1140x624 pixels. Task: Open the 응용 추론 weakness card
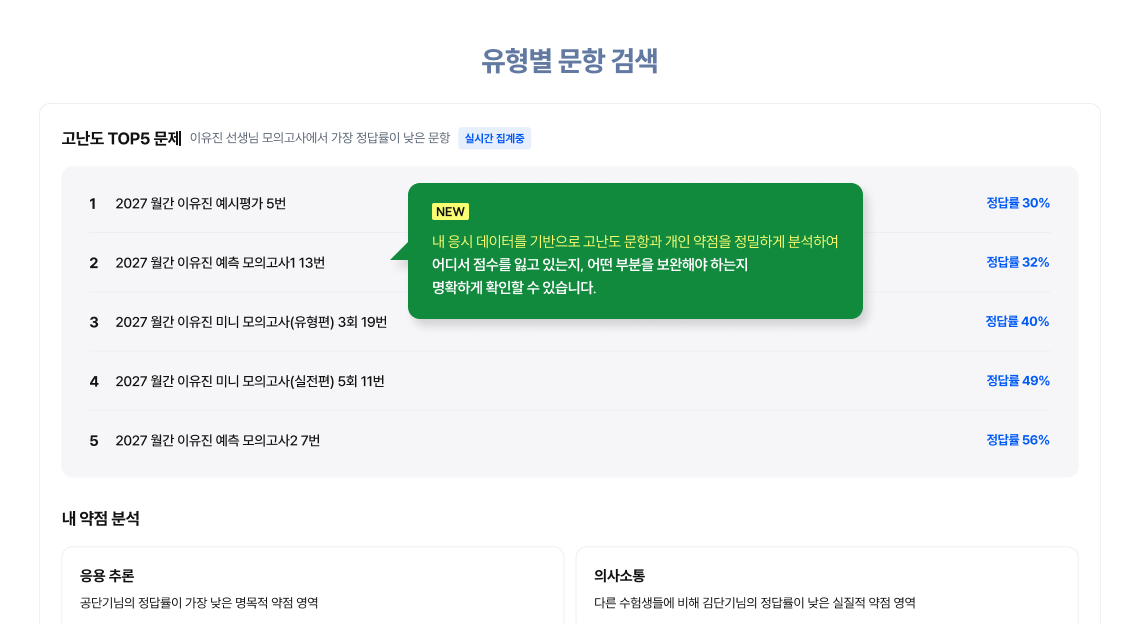[x=313, y=585]
